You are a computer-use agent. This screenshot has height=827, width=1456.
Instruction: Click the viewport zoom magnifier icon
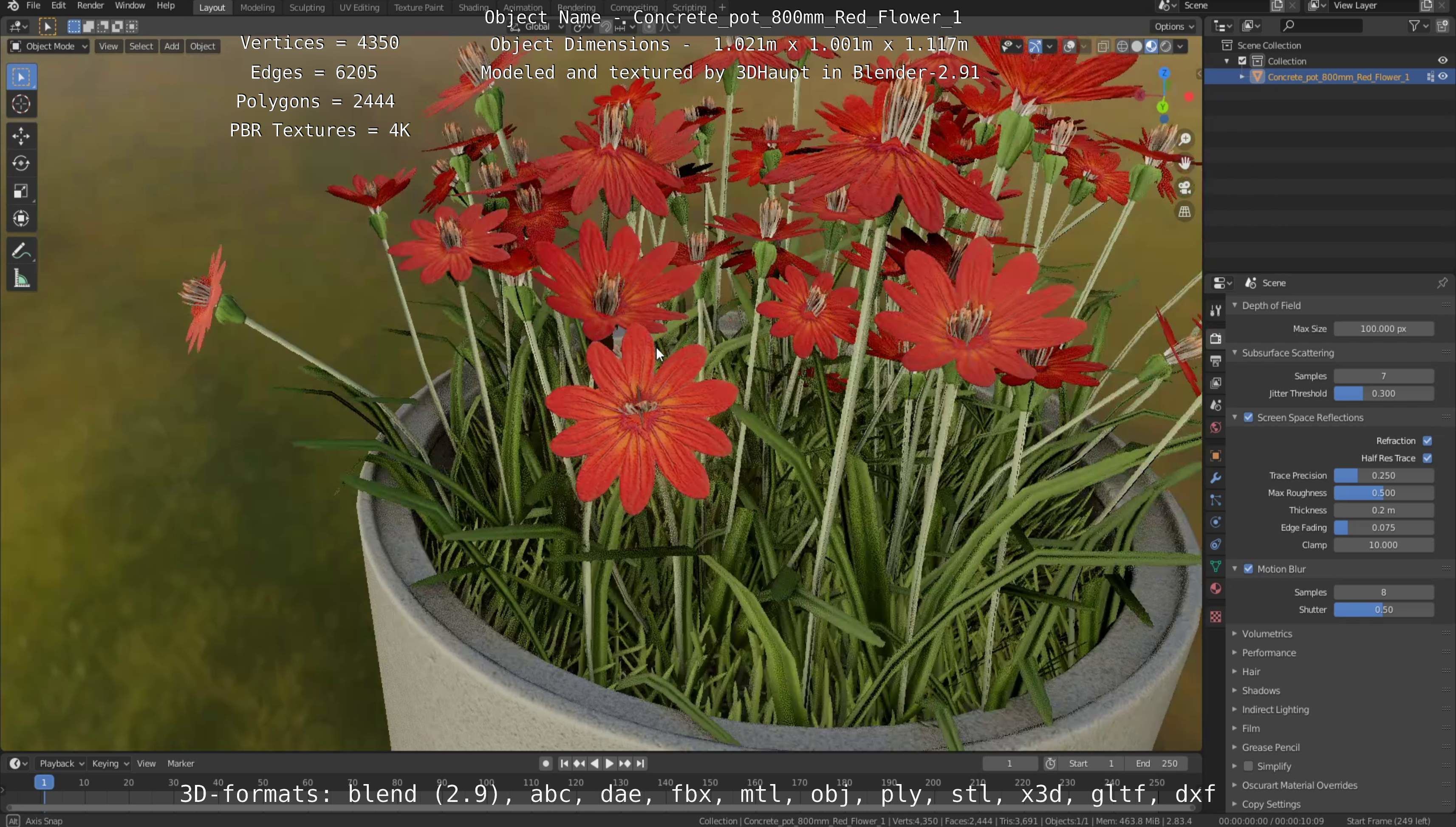coord(1185,139)
